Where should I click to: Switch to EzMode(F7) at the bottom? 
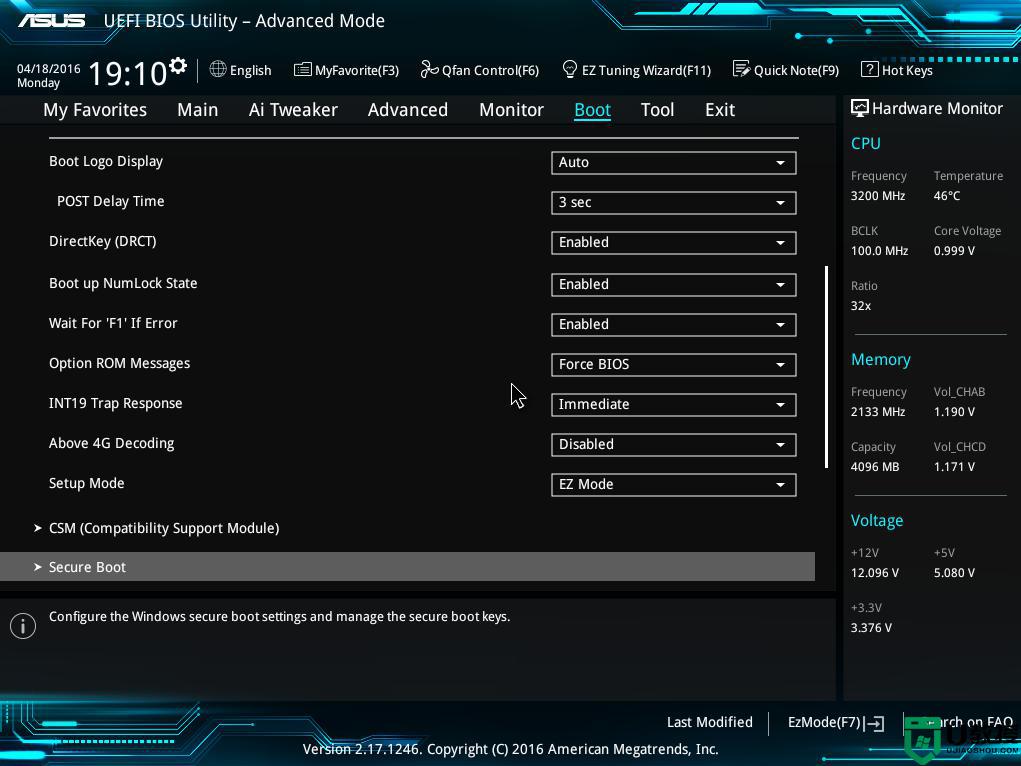[x=835, y=722]
